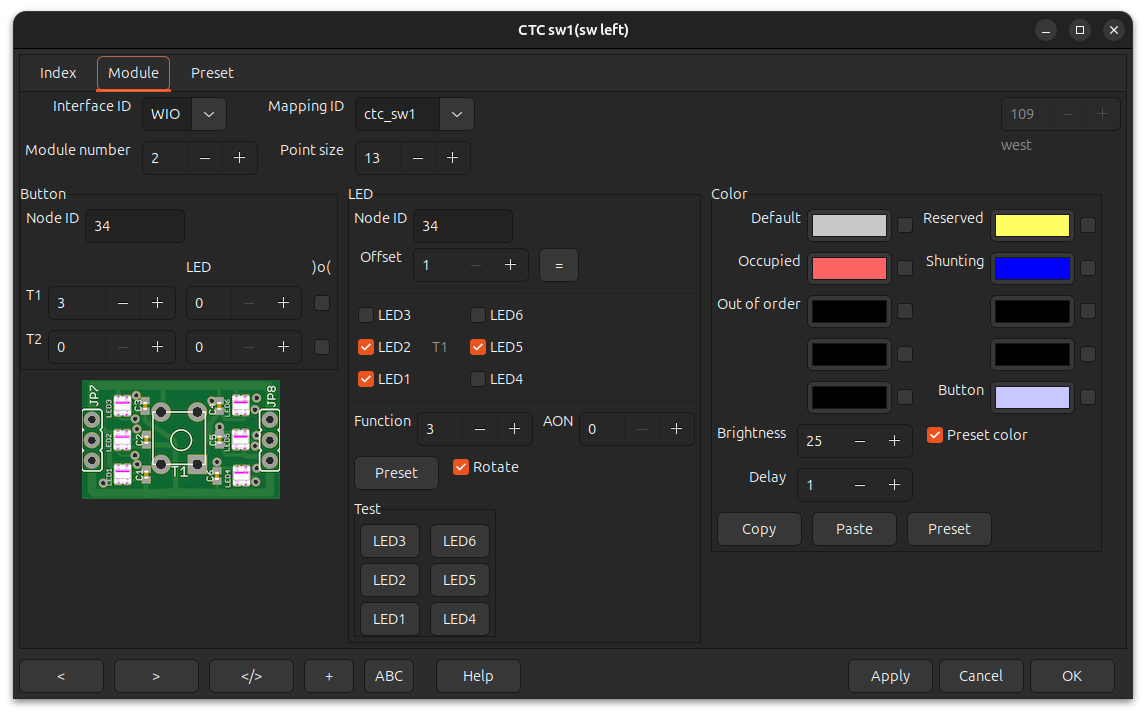The image size is (1146, 715).
Task: Click the LED Node ID input field
Action: click(462, 226)
